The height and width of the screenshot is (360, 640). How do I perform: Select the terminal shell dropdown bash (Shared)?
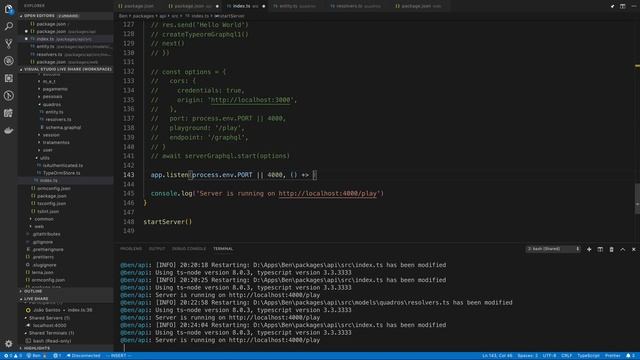pyautogui.click(x=553, y=249)
